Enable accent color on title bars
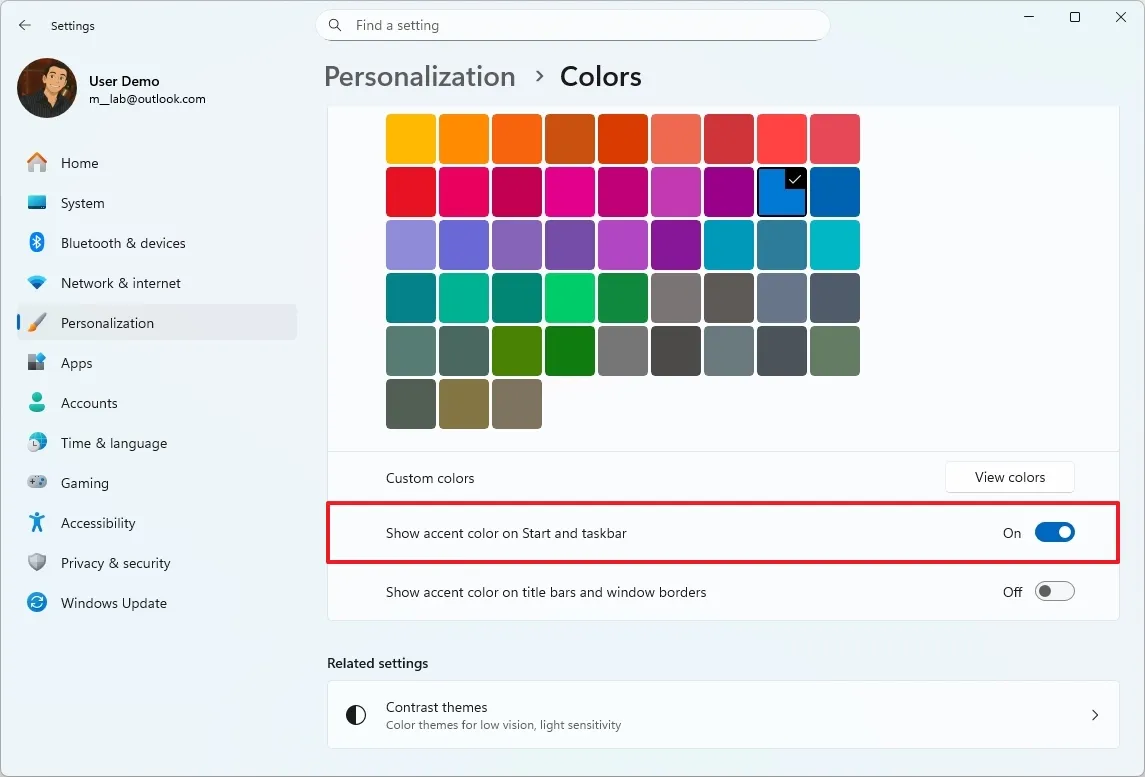The image size is (1145, 777). coord(1055,591)
